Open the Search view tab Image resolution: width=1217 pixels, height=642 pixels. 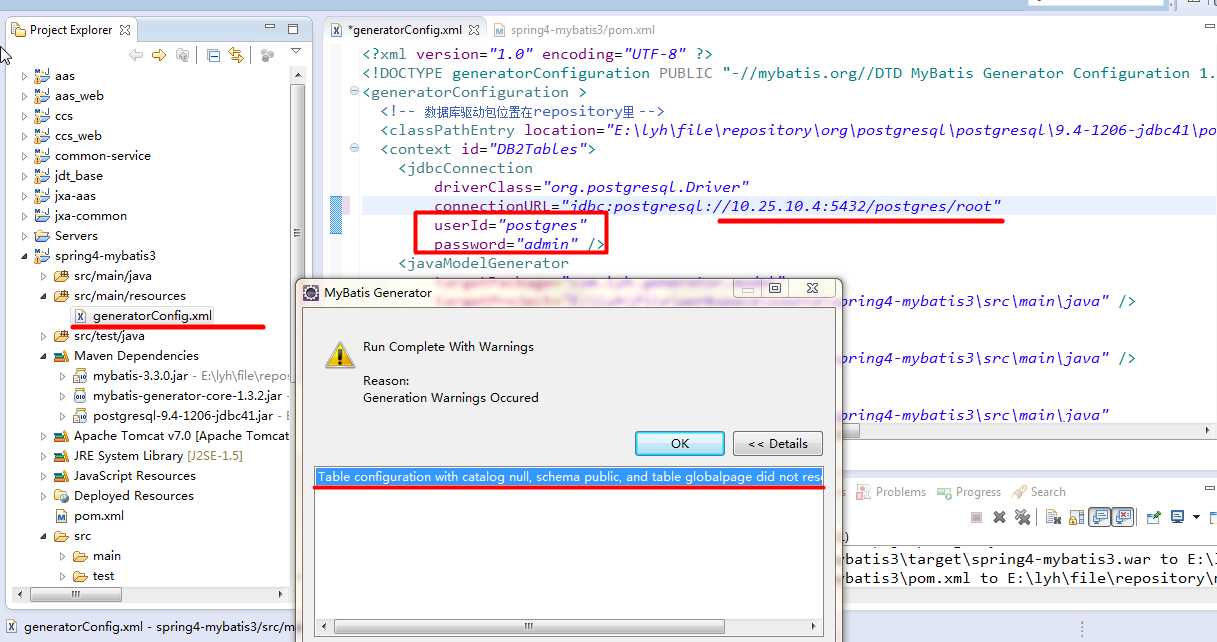point(1039,492)
